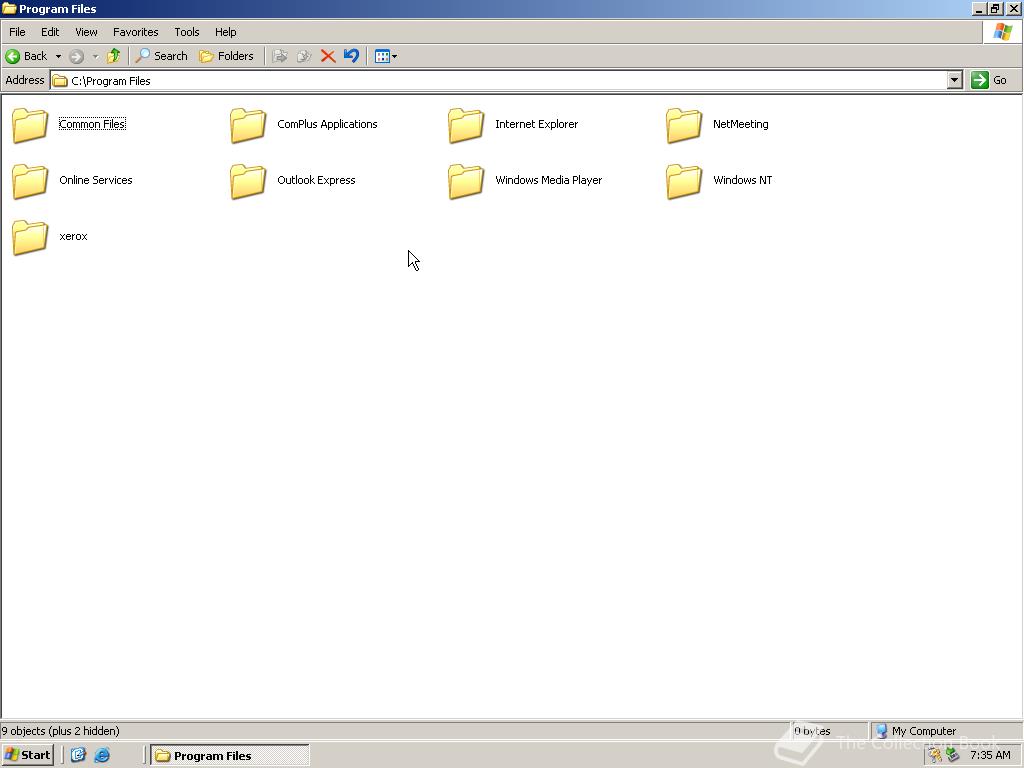Go up one folder level
The width and height of the screenshot is (1024, 768).
pos(114,56)
